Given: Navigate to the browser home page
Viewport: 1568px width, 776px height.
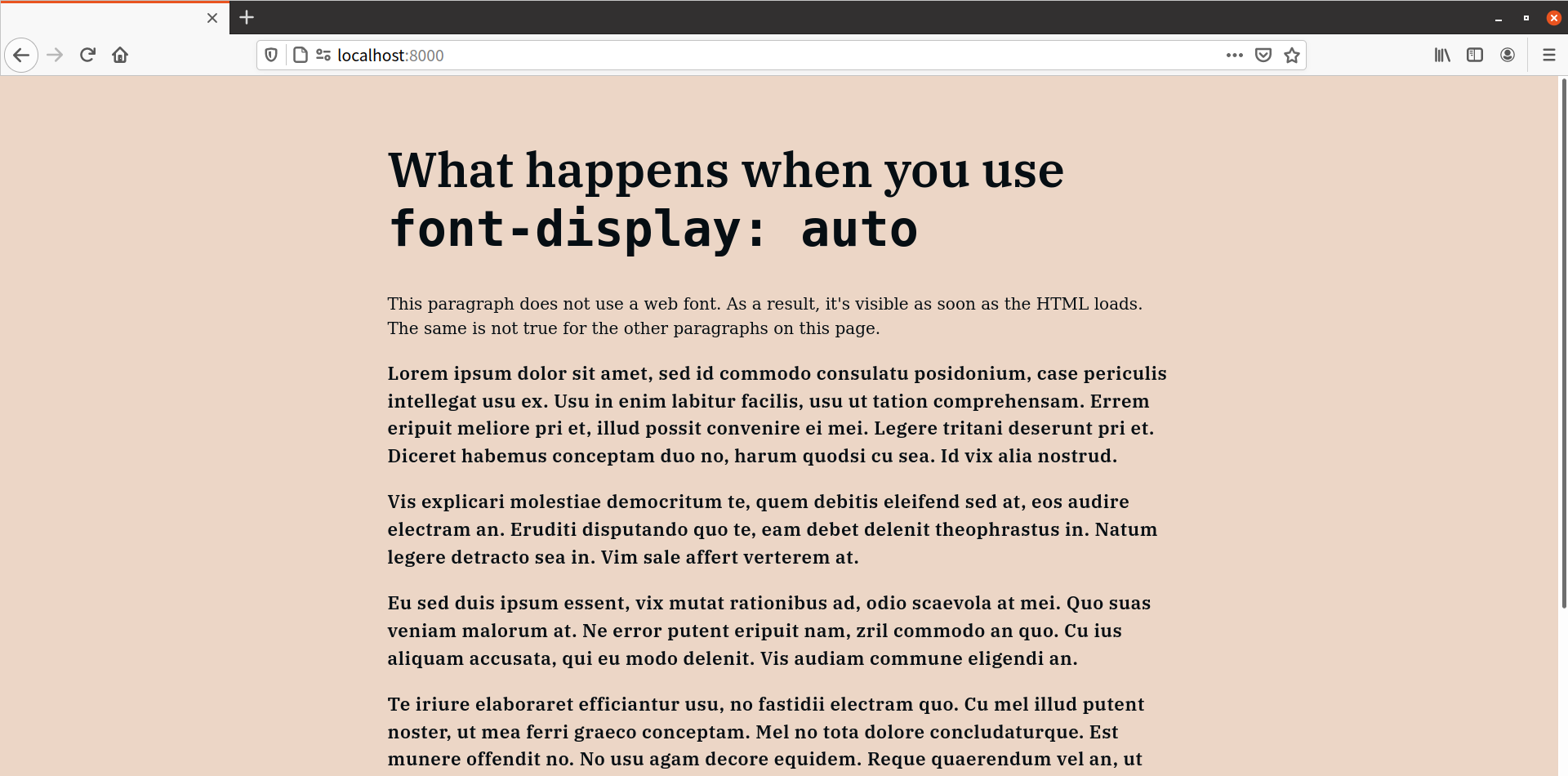Looking at the screenshot, I should pos(119,55).
